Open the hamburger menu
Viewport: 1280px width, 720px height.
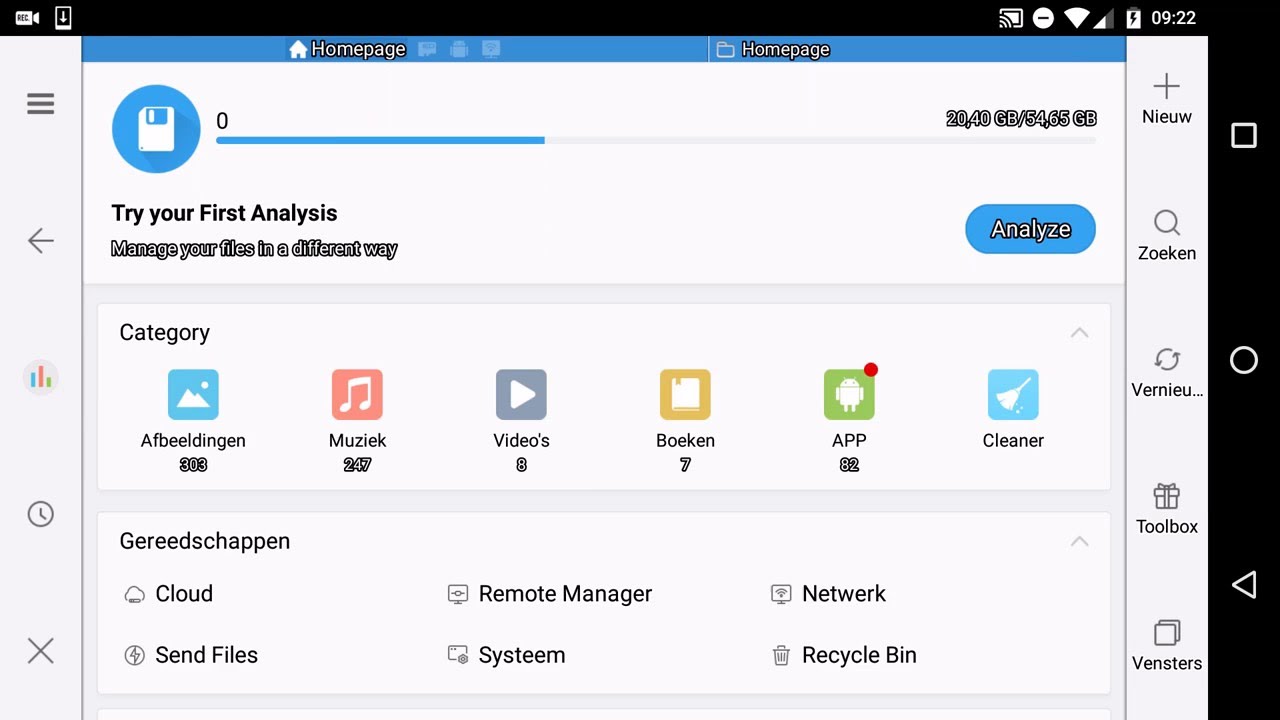pos(40,104)
